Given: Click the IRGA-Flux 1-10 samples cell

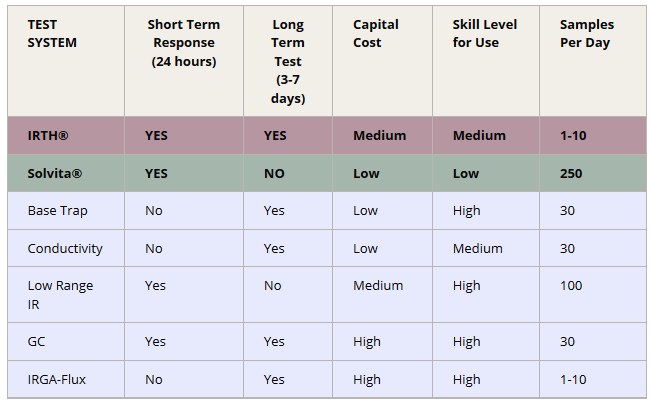Looking at the screenshot, I should click(575, 379).
